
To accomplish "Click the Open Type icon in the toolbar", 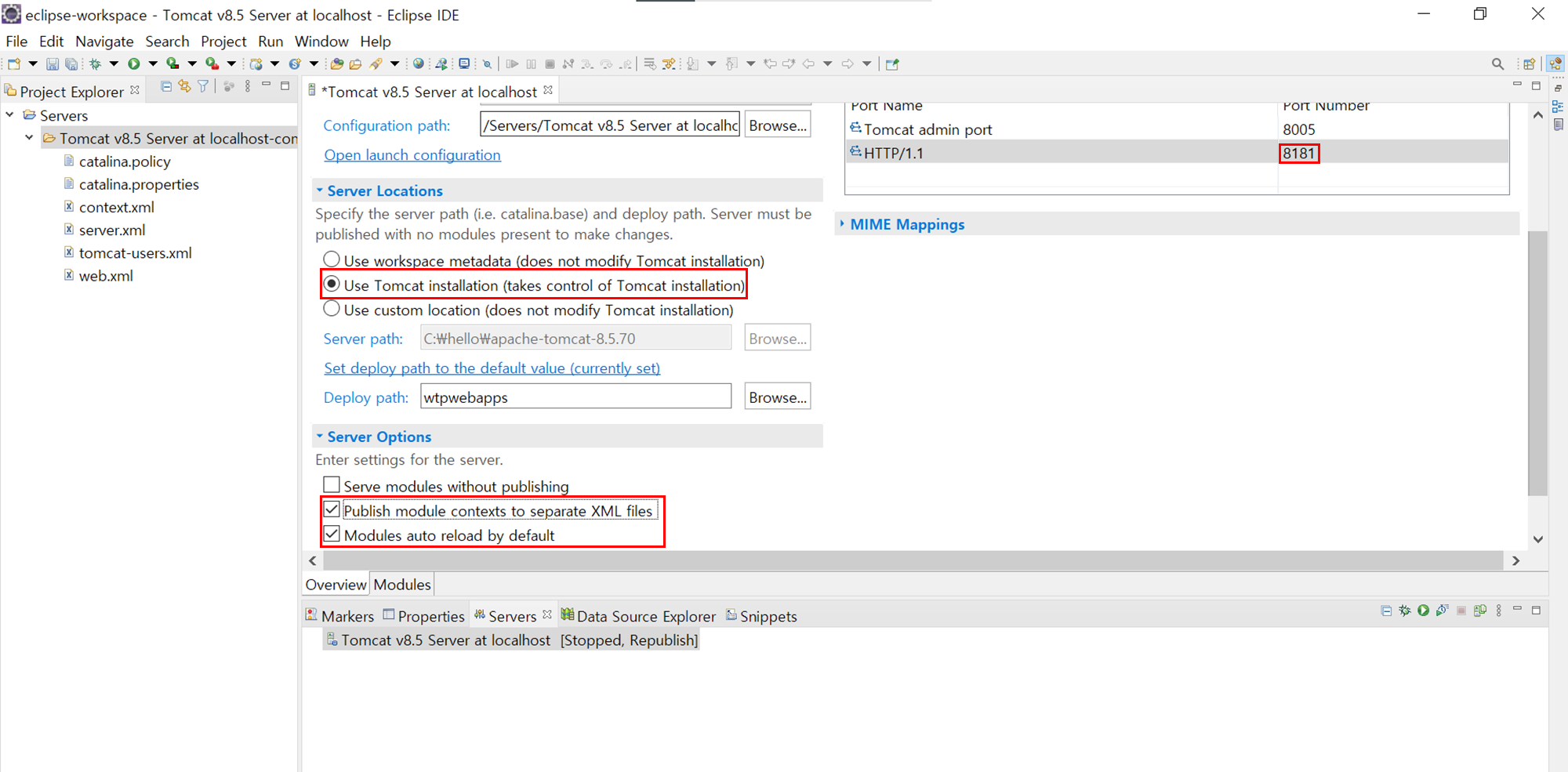I will pos(337,64).
